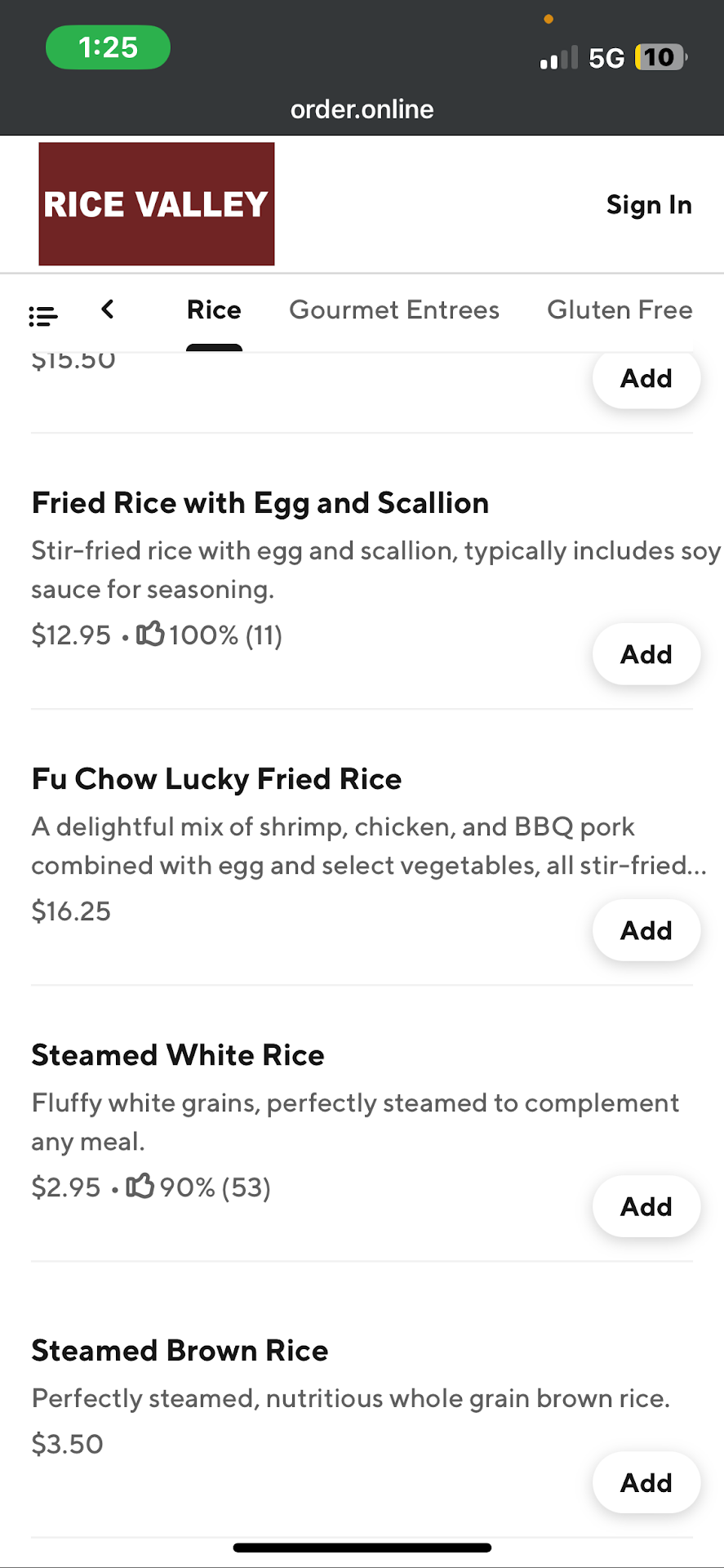This screenshot has height=1568, width=724.
Task: Add Fu Chow Lucky Fried Rice
Action: click(646, 930)
